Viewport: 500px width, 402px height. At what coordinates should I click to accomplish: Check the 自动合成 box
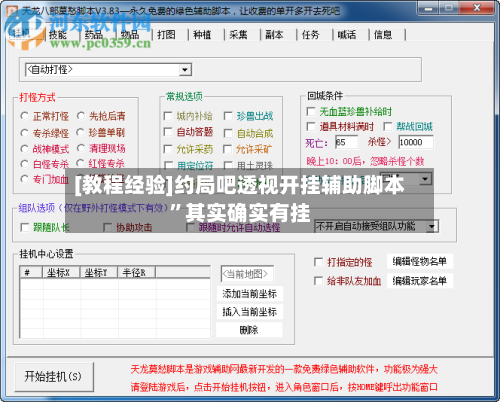(228, 133)
